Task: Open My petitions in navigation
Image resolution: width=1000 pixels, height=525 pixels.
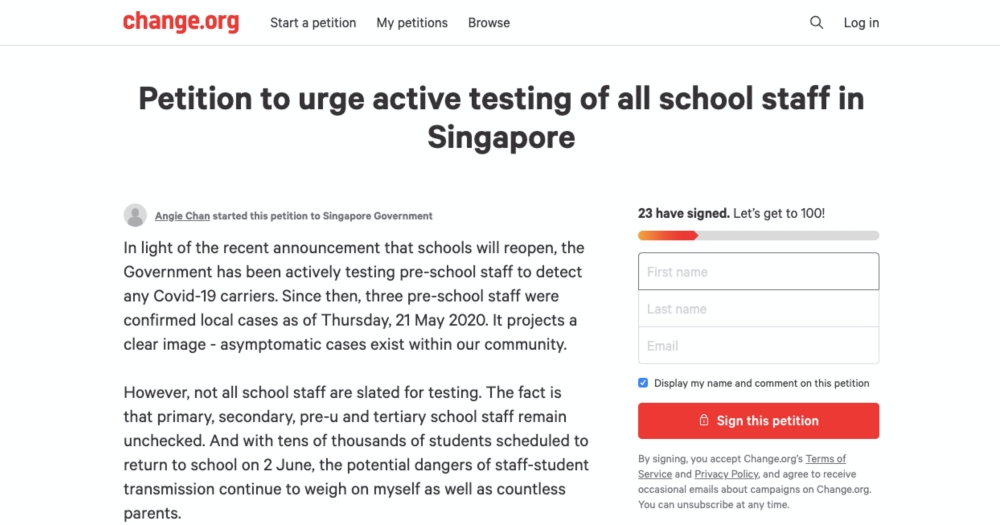Action: [x=412, y=23]
